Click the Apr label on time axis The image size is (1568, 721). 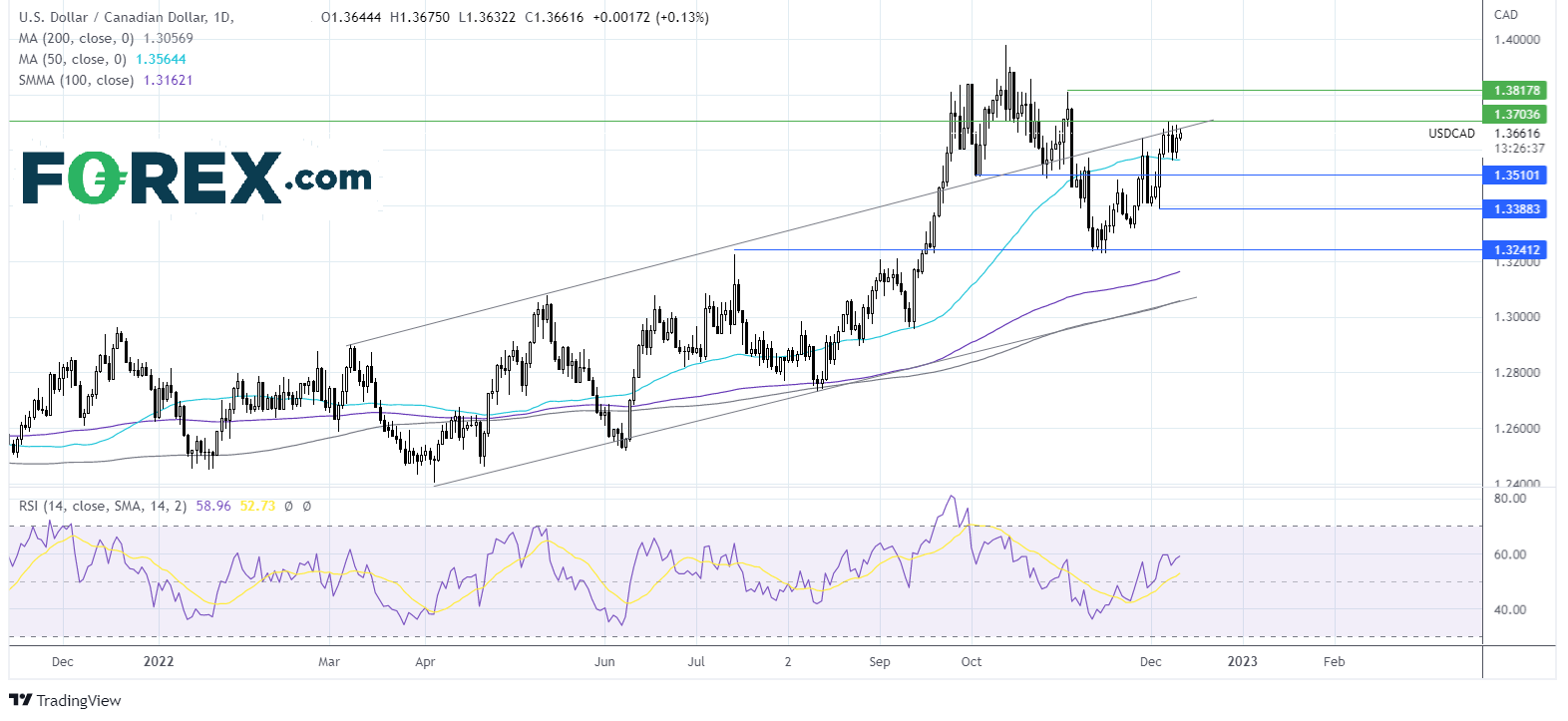point(425,661)
